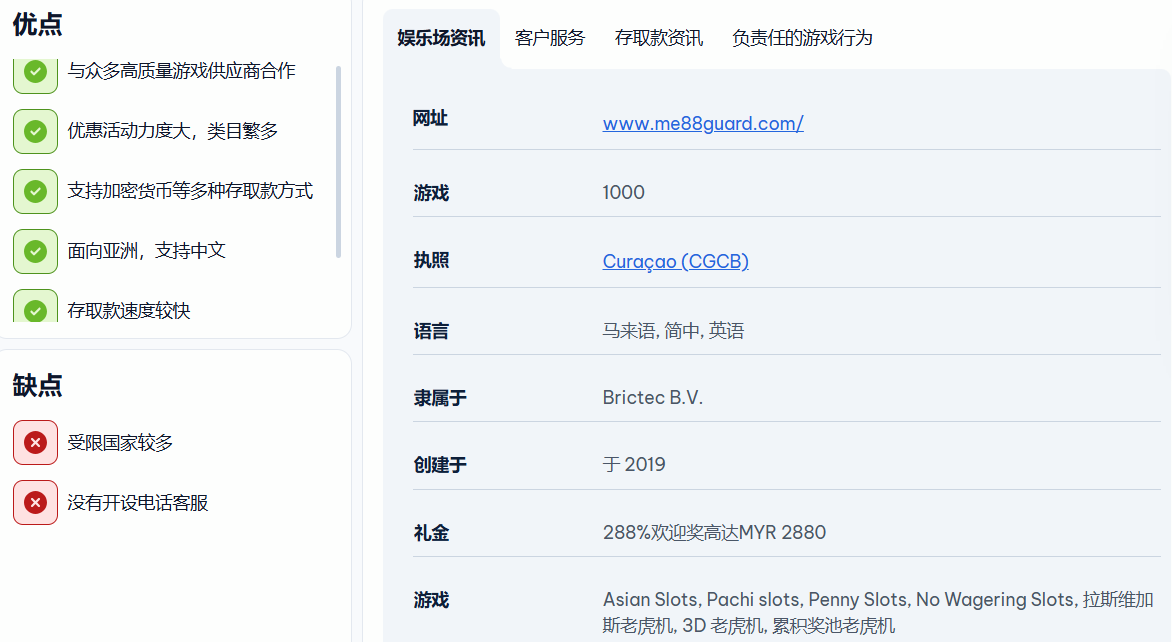Select the 存取款资讯 tab

point(659,38)
